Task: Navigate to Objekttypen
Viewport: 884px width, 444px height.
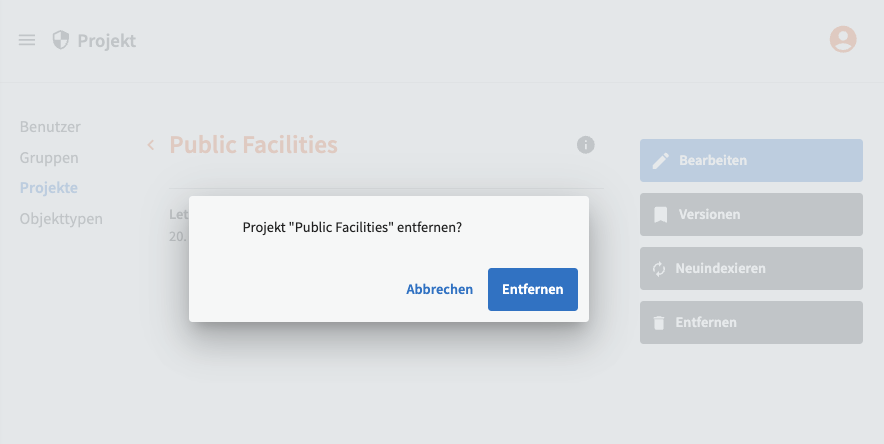Action: 61,218
